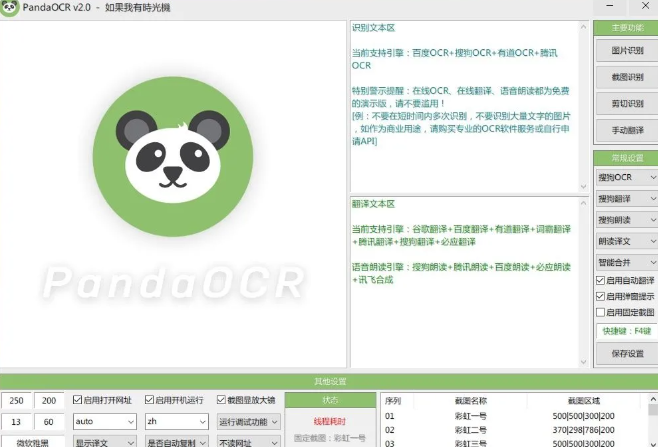Open the 不读网址 dropdown
658x447 pixels.
249,442
